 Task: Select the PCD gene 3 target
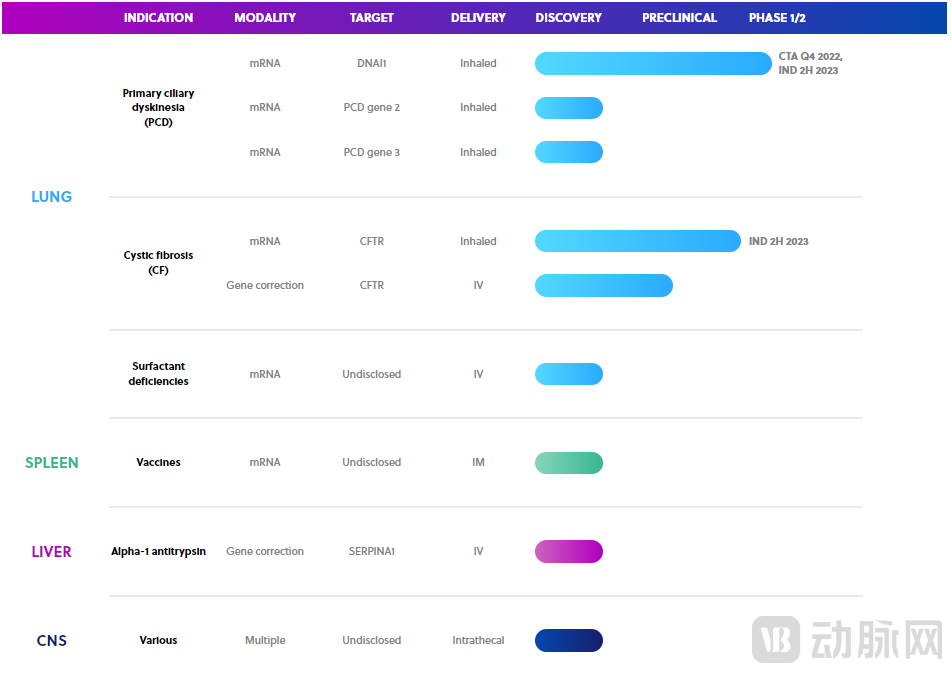tap(371, 152)
